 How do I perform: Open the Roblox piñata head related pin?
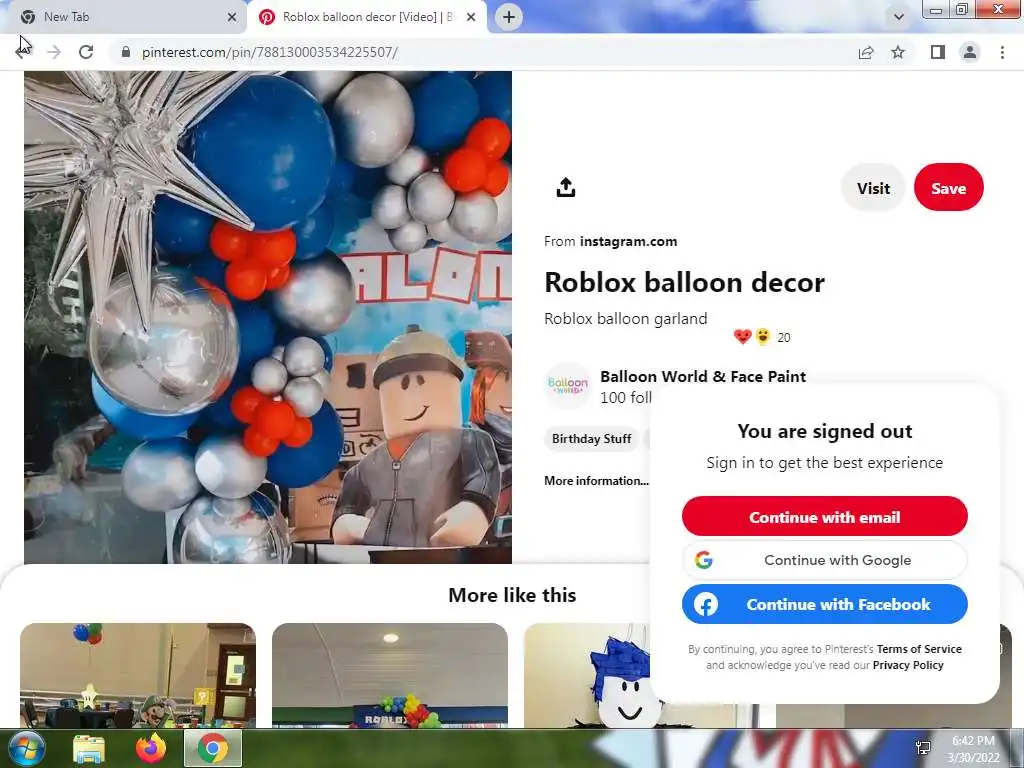587,676
